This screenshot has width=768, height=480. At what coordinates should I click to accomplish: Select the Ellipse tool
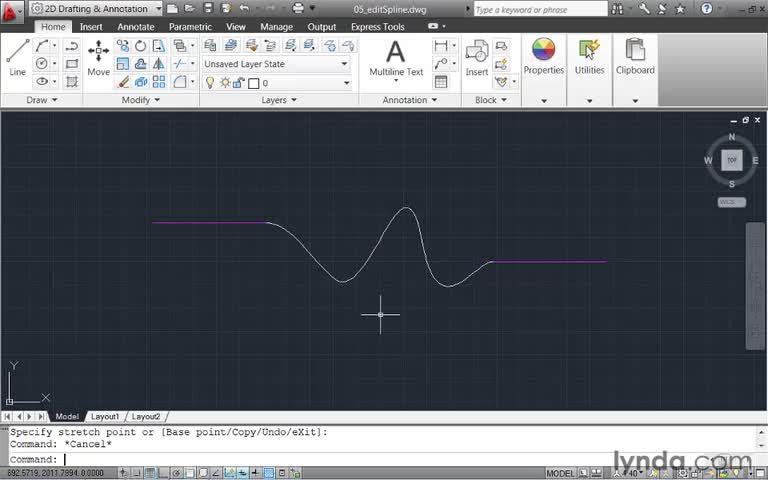click(42, 81)
